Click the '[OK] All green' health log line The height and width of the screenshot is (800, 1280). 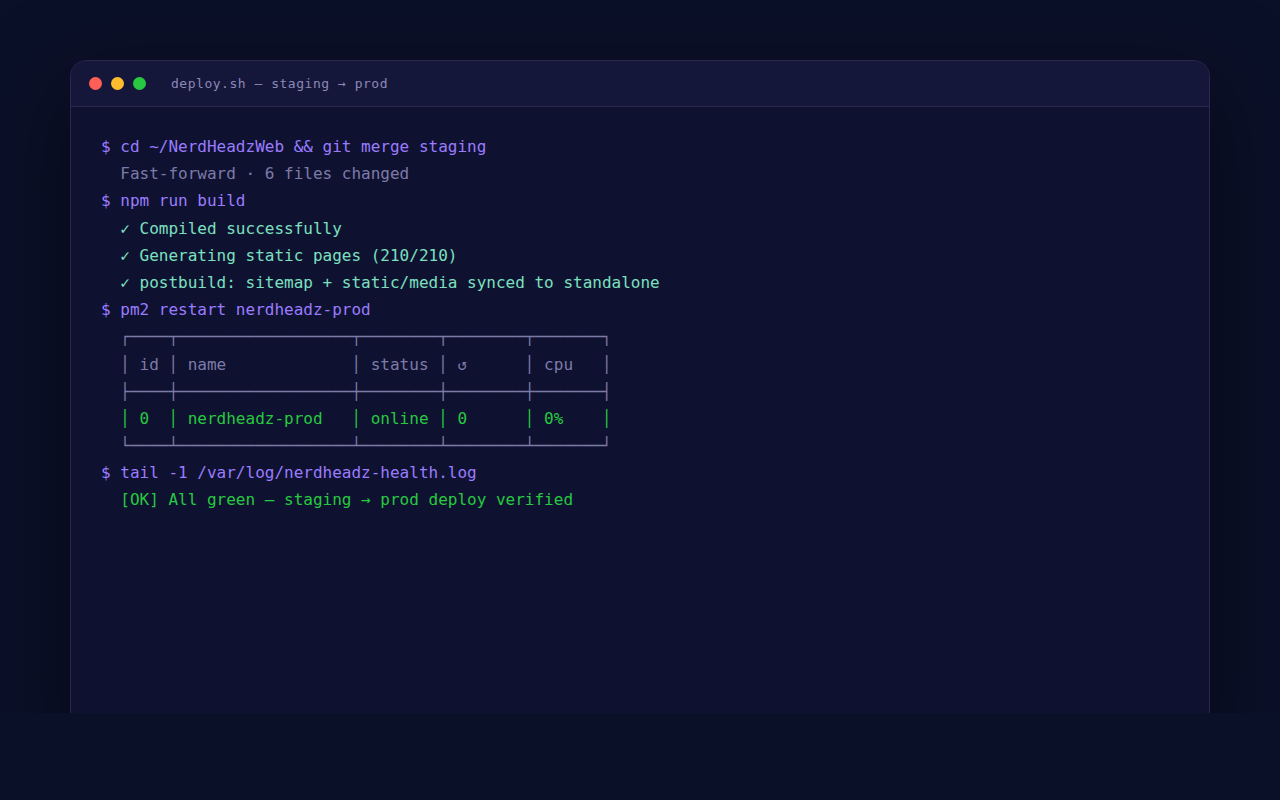[347, 500]
